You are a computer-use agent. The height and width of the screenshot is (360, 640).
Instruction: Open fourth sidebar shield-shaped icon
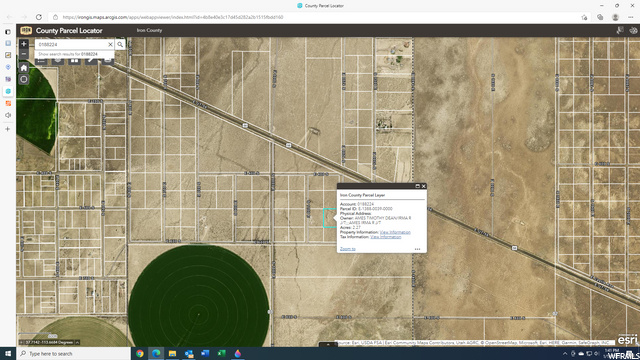[8, 67]
